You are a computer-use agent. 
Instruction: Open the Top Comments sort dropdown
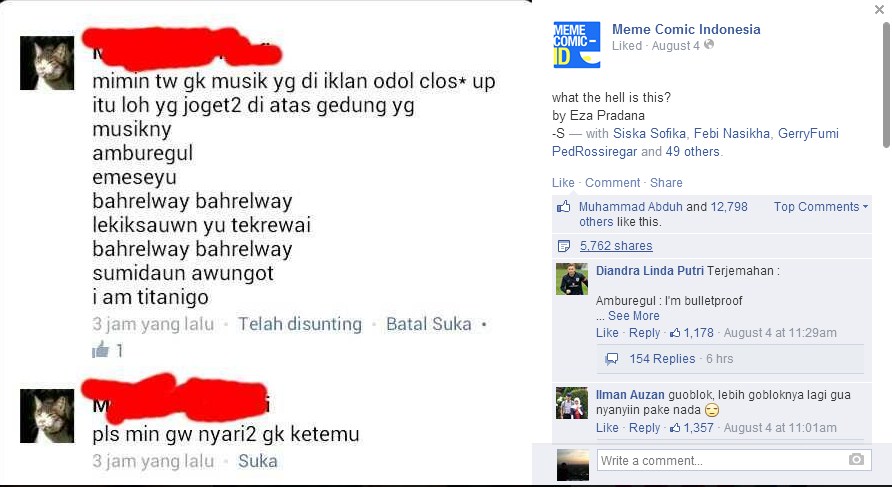coord(820,207)
